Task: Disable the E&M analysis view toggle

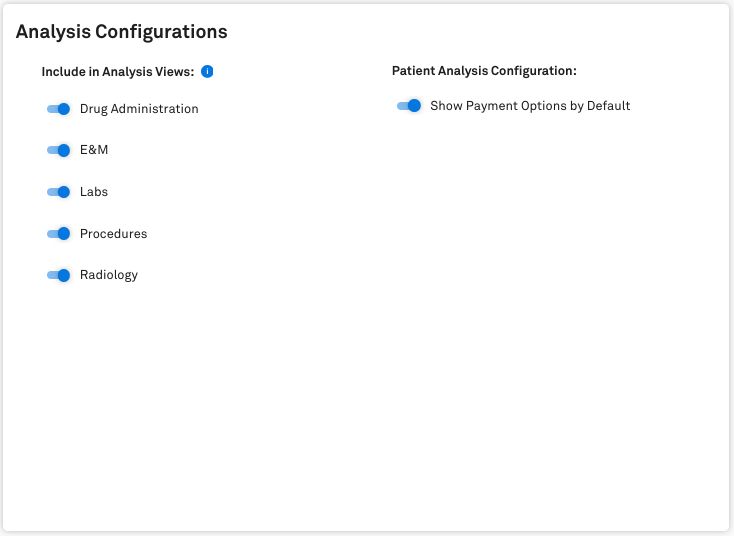Action: 59,150
